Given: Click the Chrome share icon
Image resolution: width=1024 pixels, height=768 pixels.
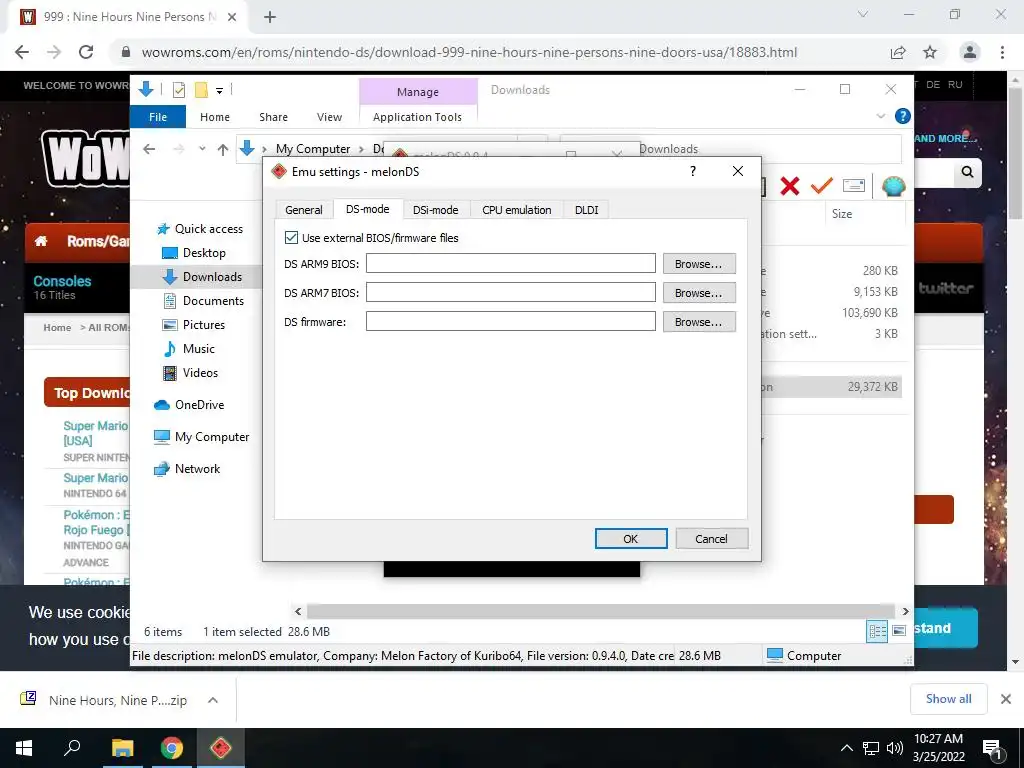Looking at the screenshot, I should coord(898,52).
